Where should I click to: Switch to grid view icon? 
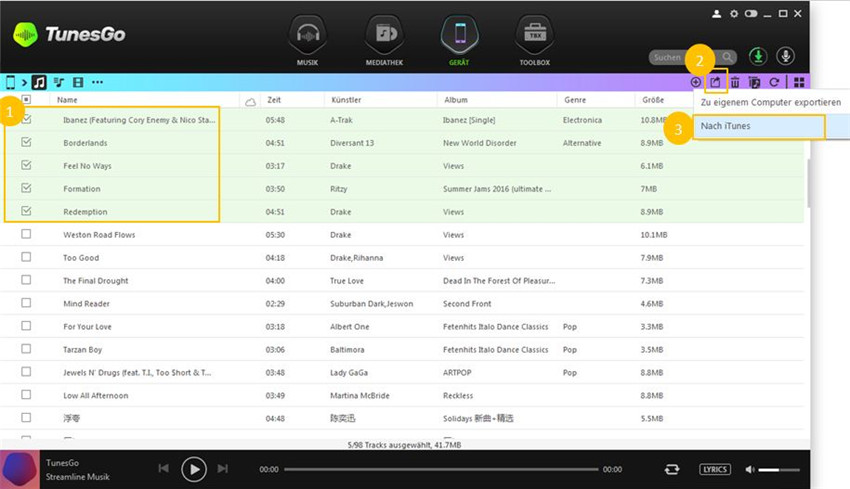[799, 82]
